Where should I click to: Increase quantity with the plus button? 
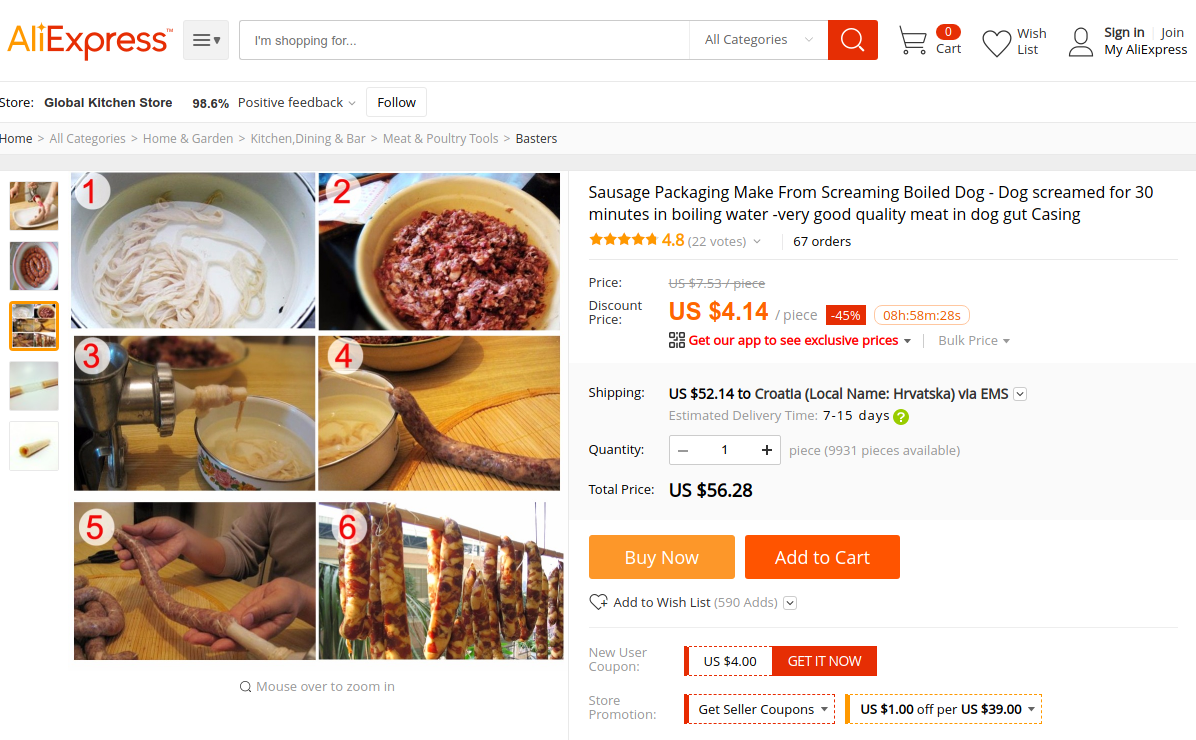pos(767,450)
